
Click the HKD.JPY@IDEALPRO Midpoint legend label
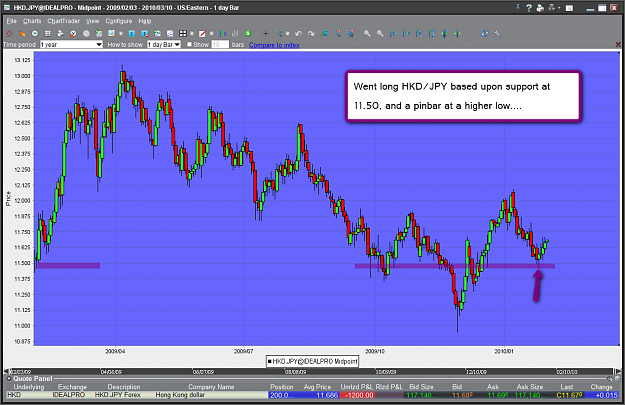click(x=312, y=362)
